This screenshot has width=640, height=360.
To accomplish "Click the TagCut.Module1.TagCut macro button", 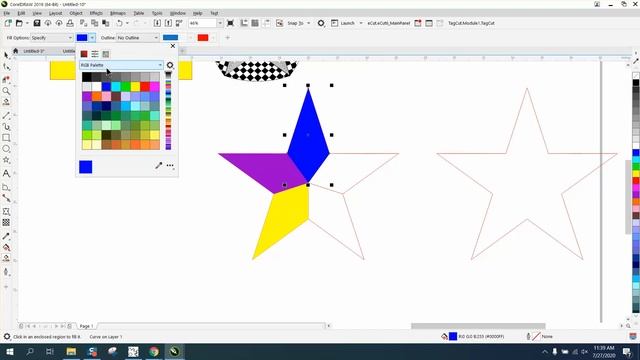I will click(471, 23).
